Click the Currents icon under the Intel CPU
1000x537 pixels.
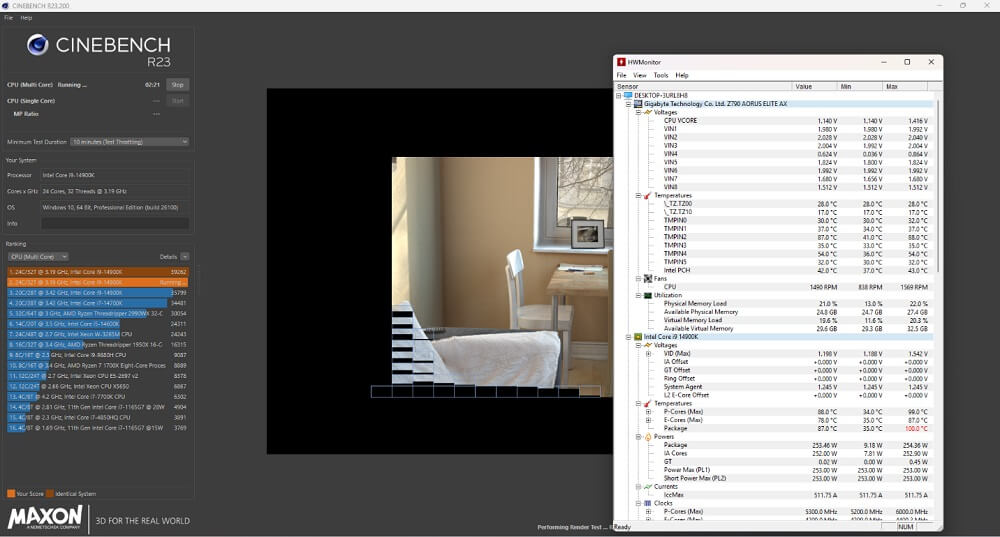(x=647, y=487)
